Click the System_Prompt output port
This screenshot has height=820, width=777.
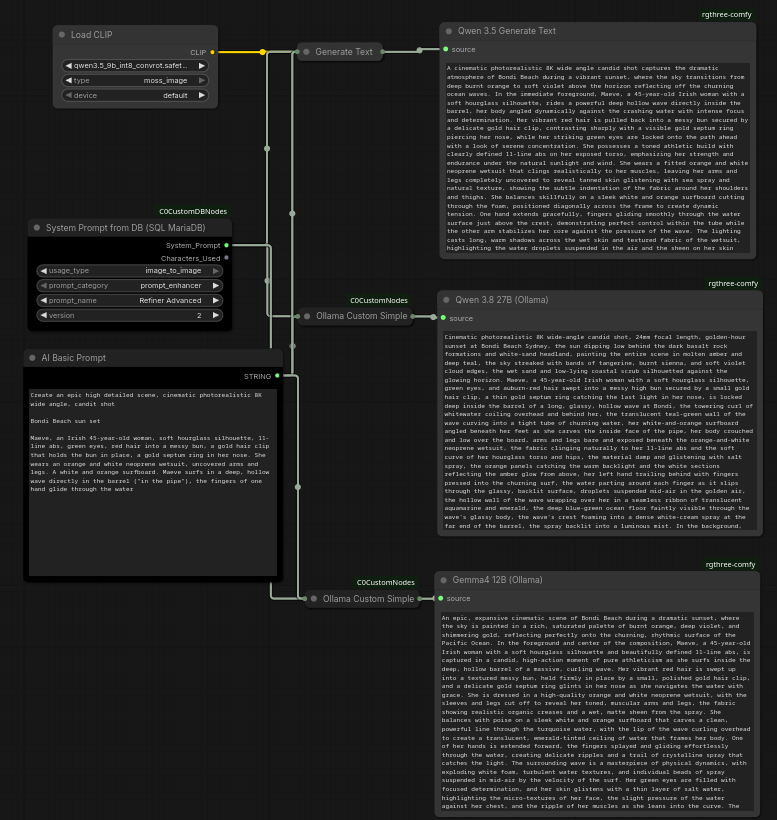point(226,245)
